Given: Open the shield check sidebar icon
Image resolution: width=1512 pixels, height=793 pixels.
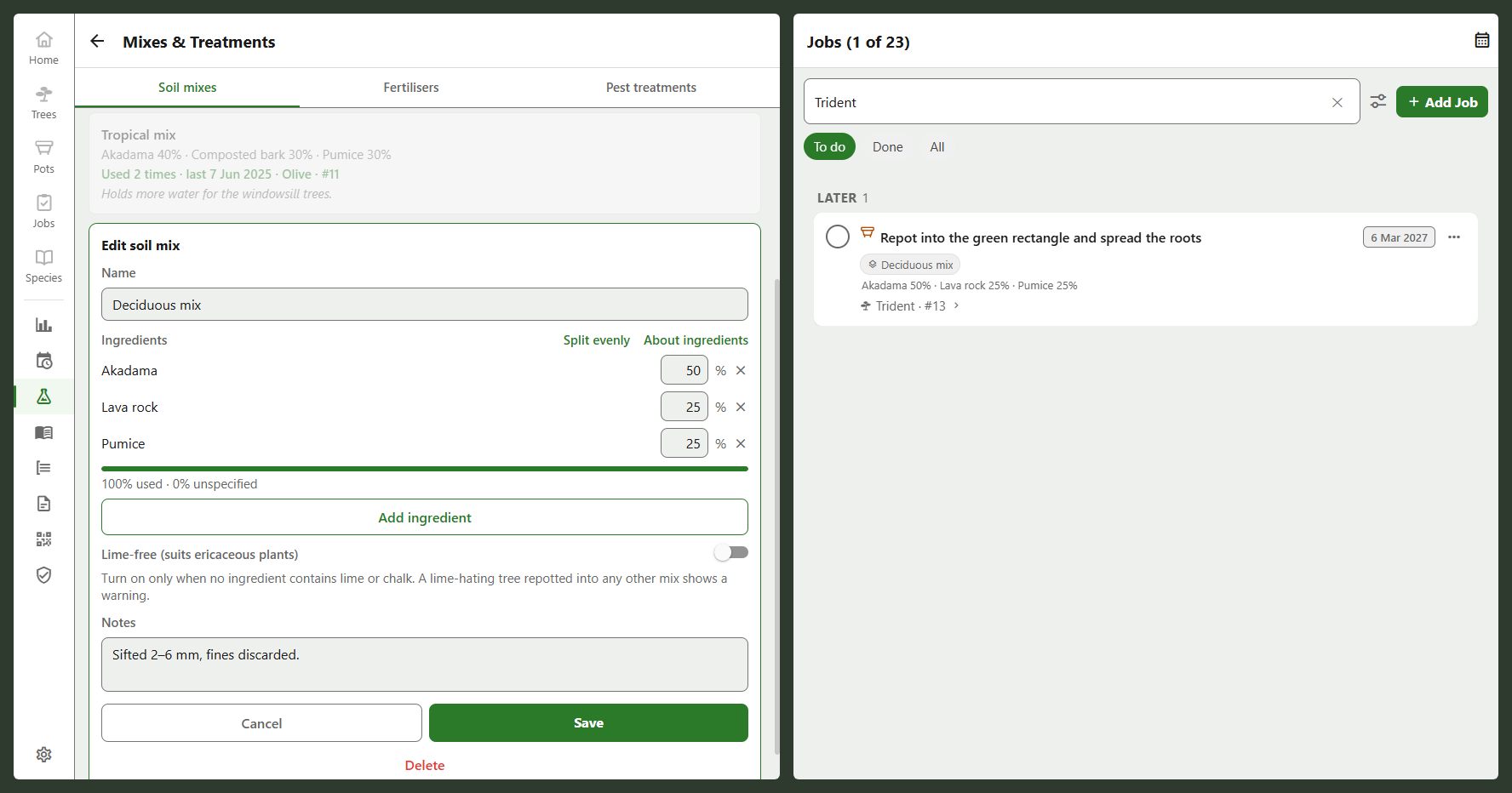Looking at the screenshot, I should click(43, 575).
